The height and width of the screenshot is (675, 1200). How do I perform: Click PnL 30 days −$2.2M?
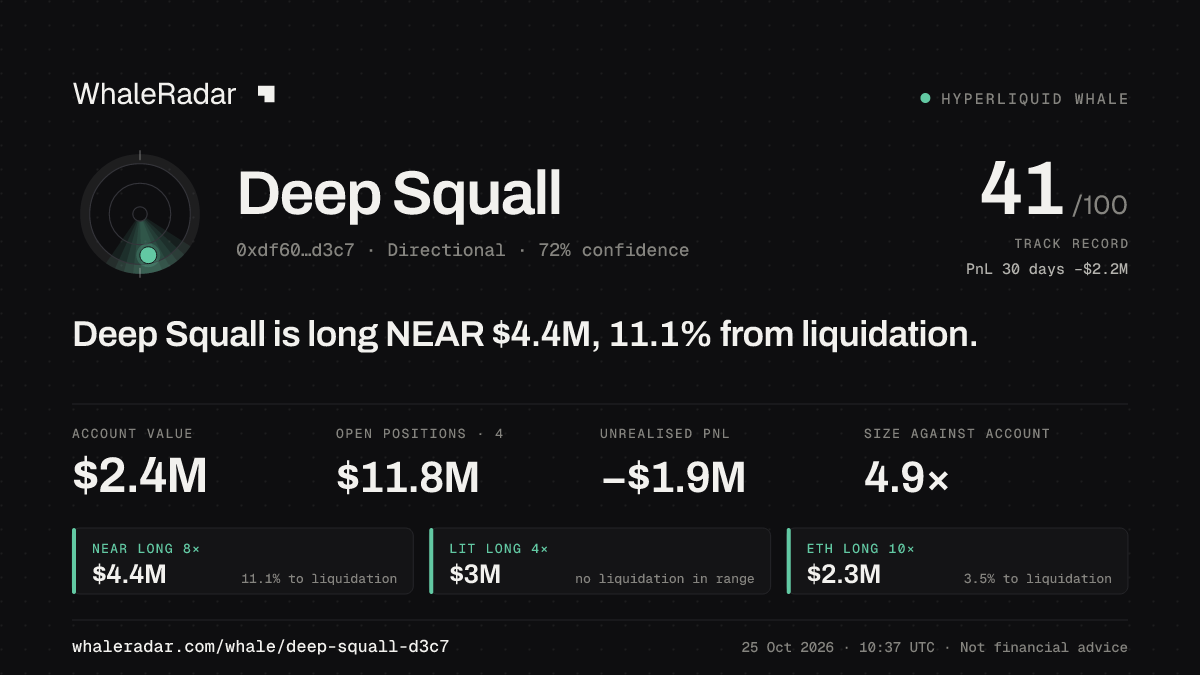tap(1047, 269)
